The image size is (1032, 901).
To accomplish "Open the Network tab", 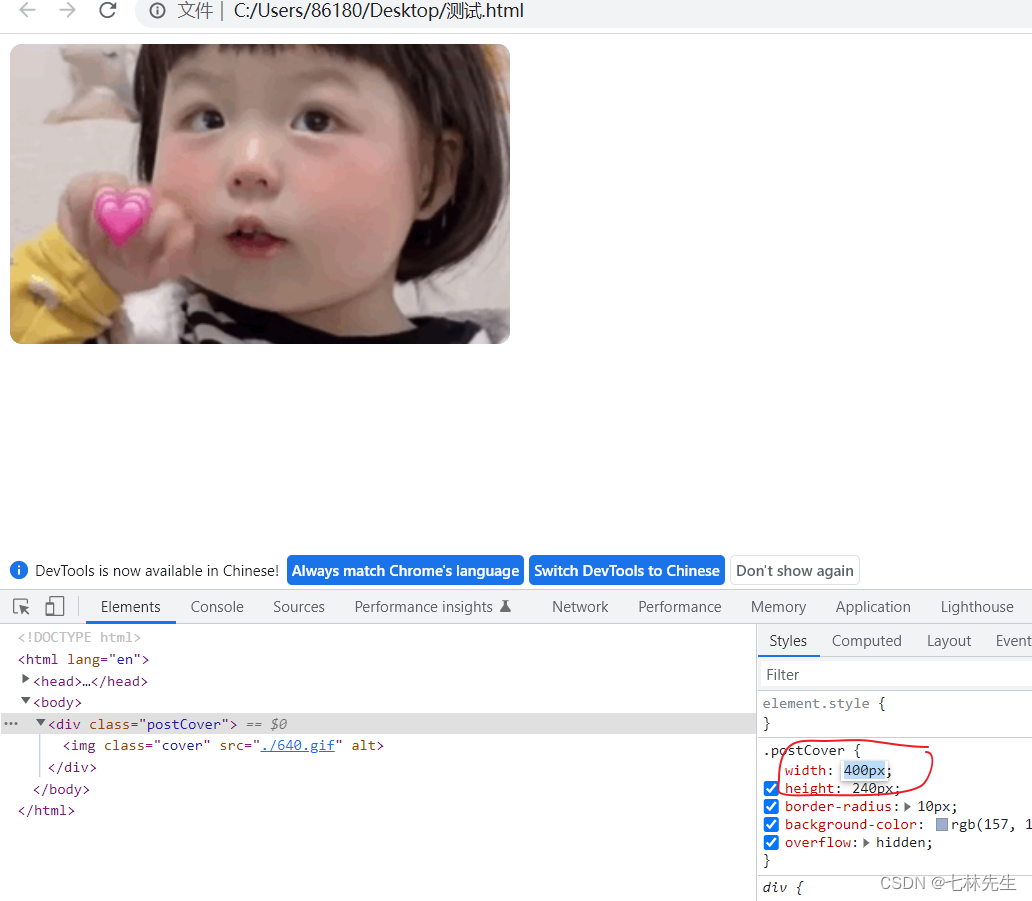I will (580, 607).
